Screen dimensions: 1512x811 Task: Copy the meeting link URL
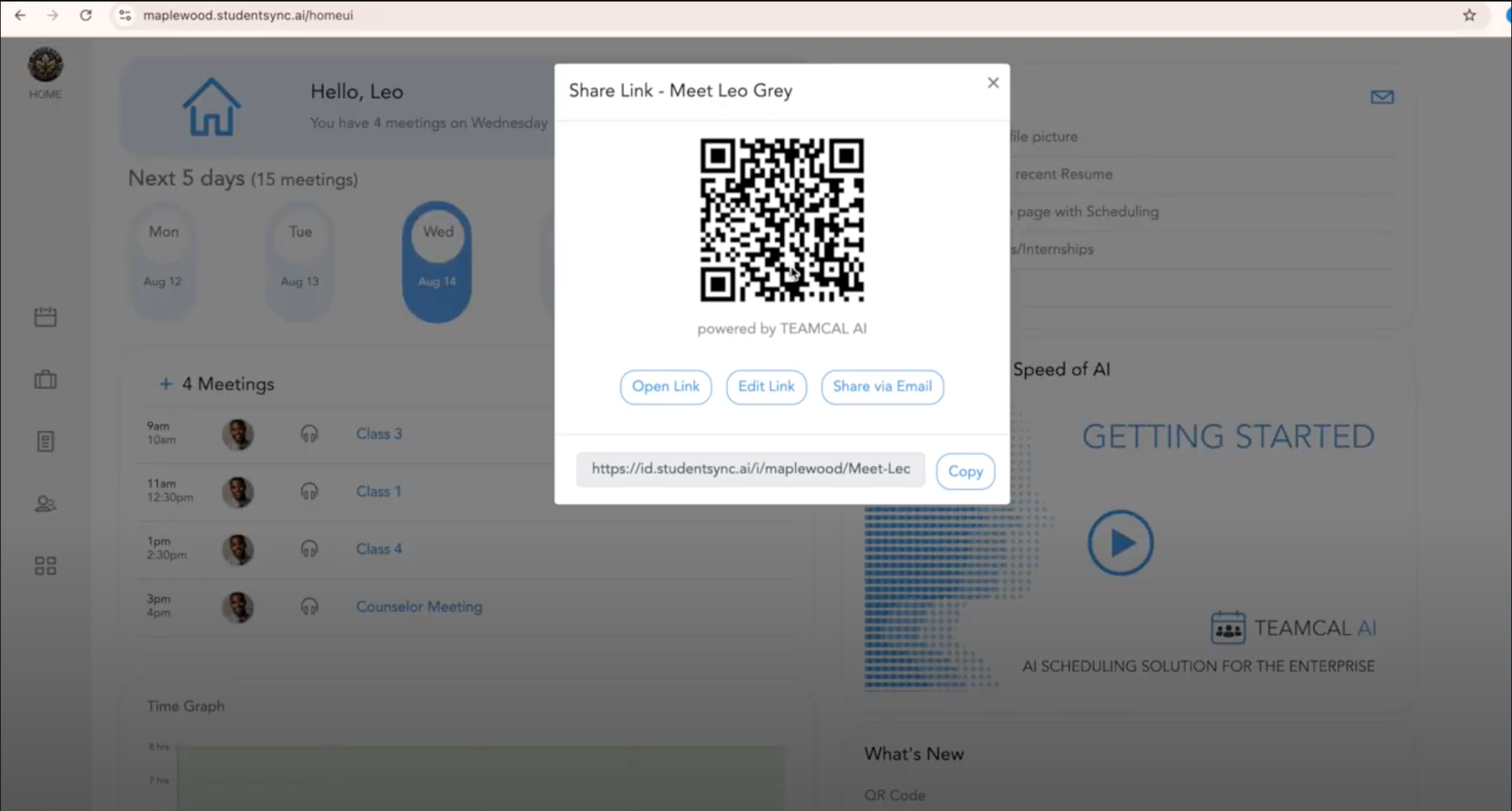tap(965, 471)
